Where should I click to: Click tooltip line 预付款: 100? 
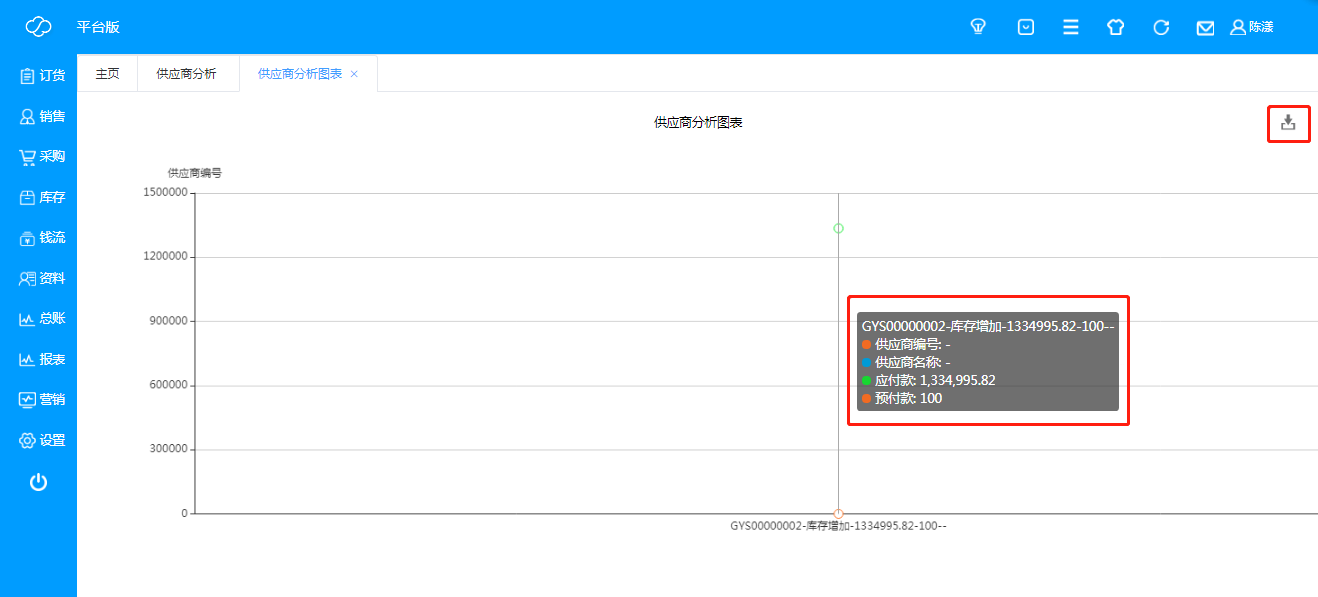pos(901,398)
